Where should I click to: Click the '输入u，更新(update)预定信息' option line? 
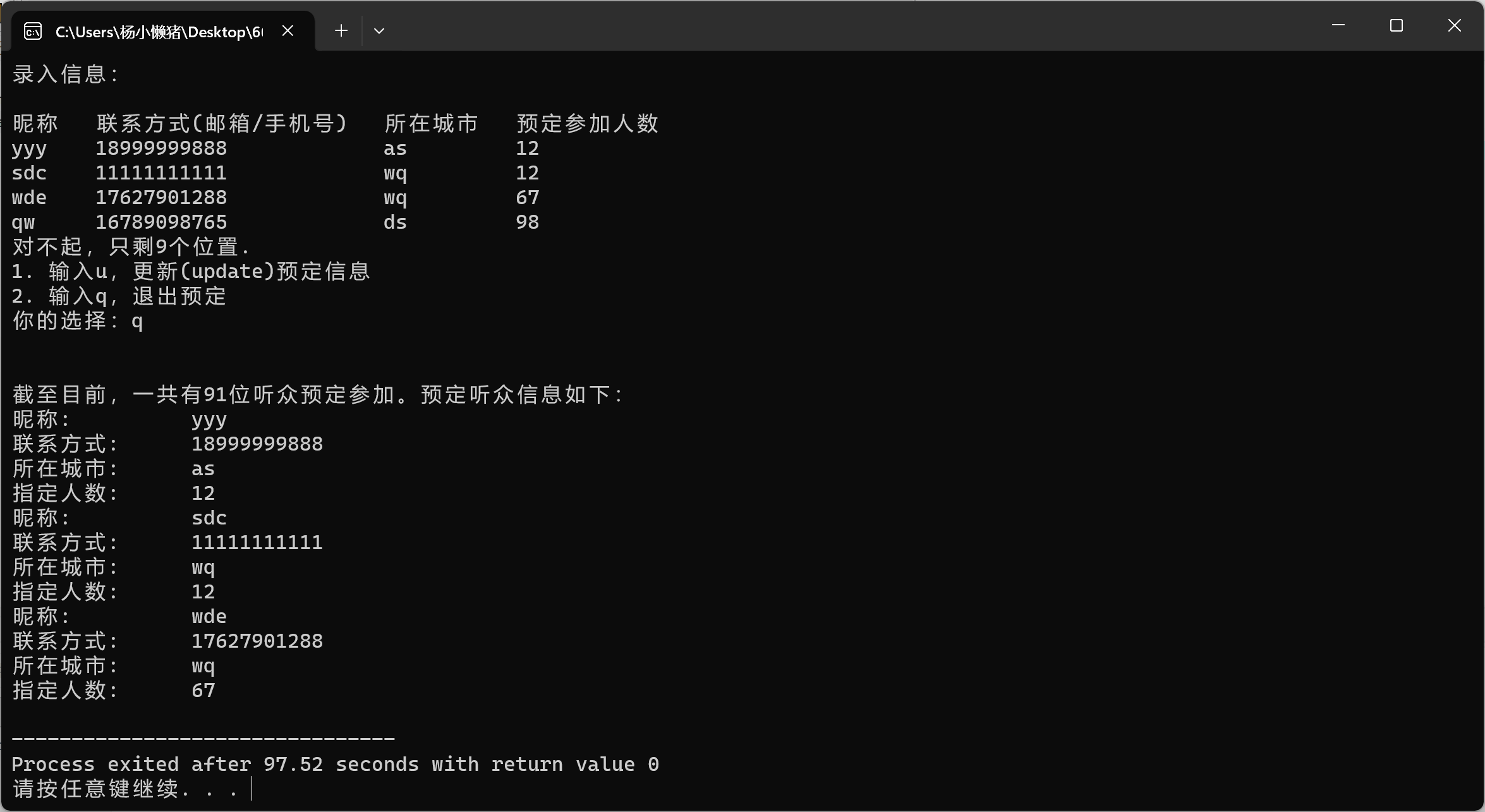pyautogui.click(x=191, y=272)
